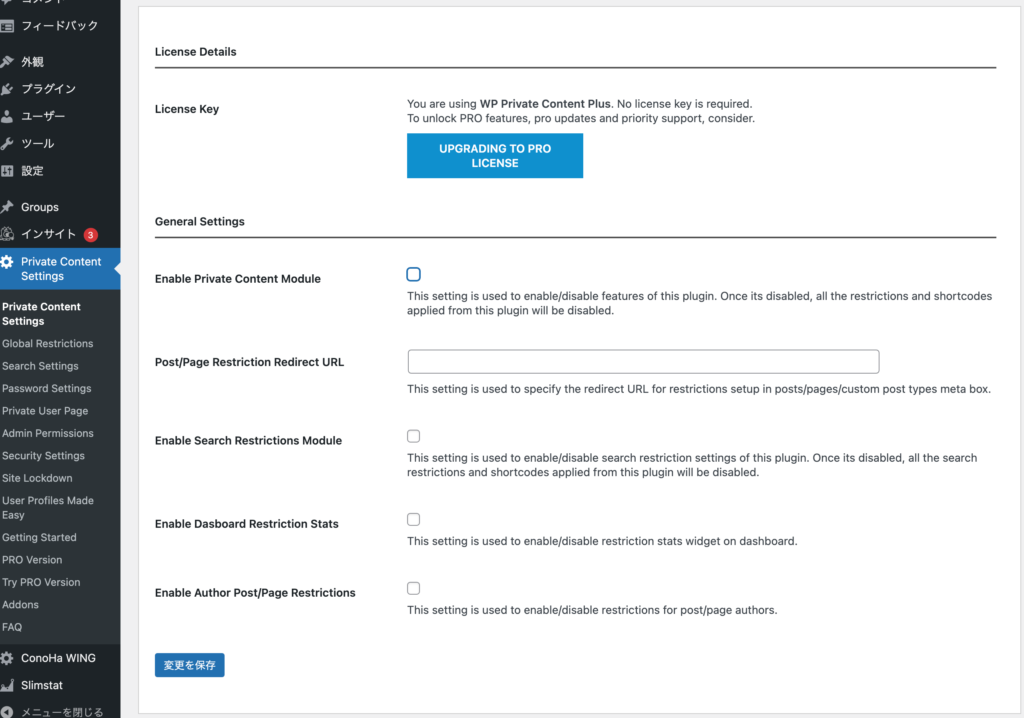This screenshot has width=1024, height=718.
Task: Tick Enable Author Post/Page Restrictions checkbox
Action: (413, 588)
